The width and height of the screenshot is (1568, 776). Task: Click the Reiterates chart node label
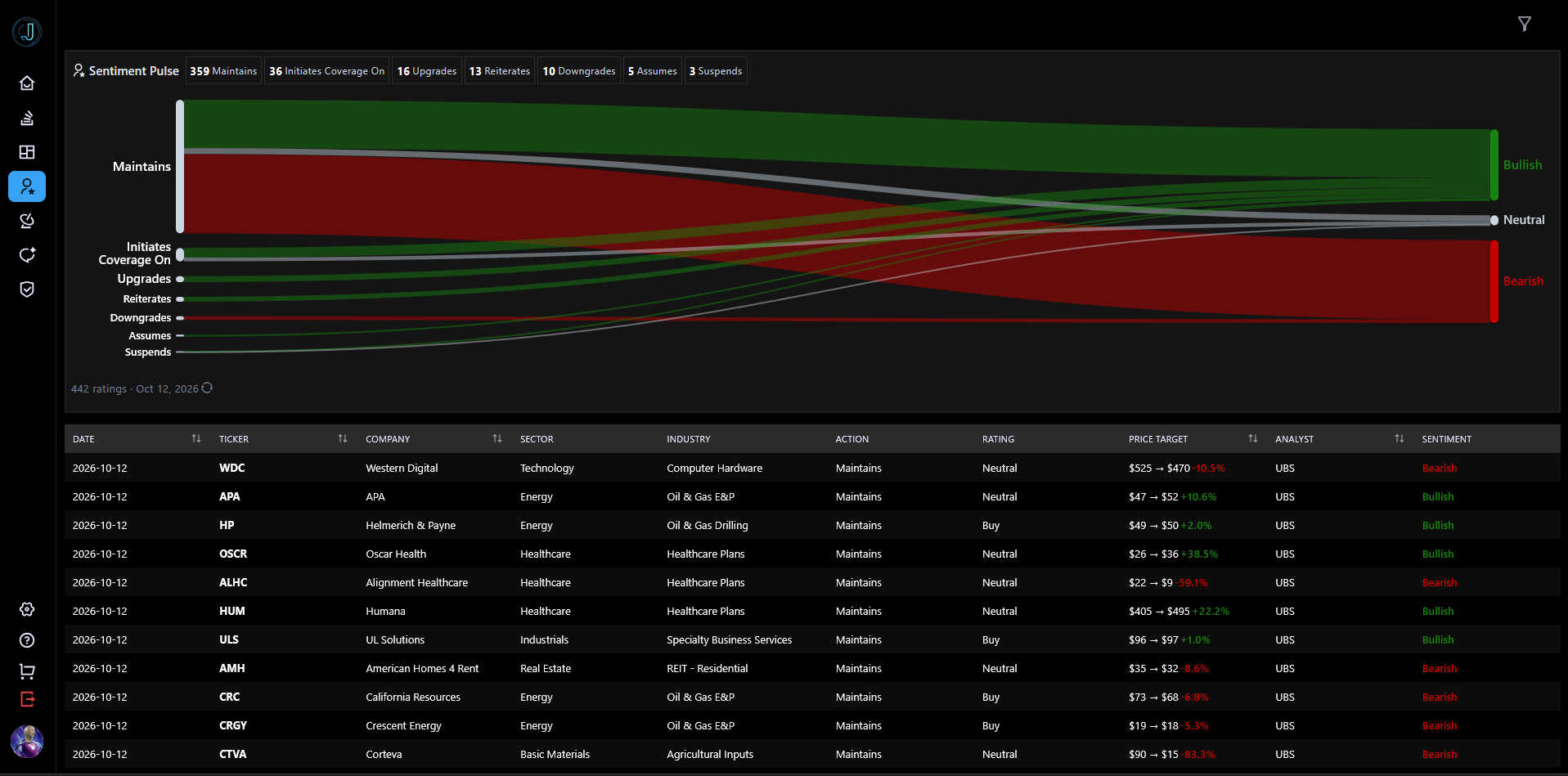[x=147, y=299]
